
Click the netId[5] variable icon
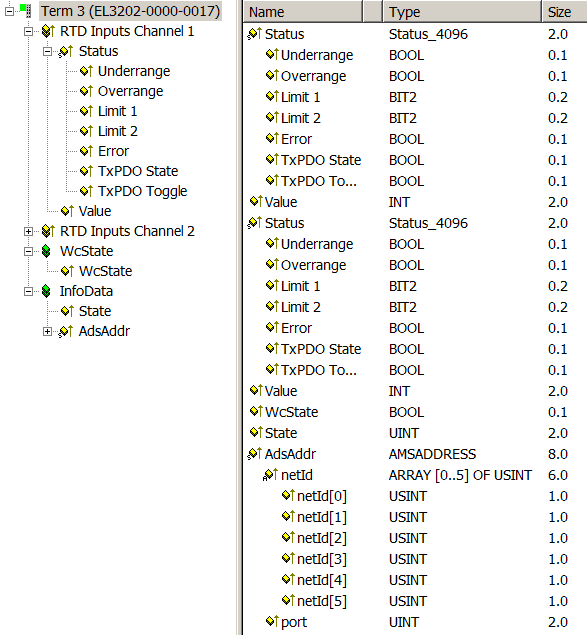tap(288, 601)
